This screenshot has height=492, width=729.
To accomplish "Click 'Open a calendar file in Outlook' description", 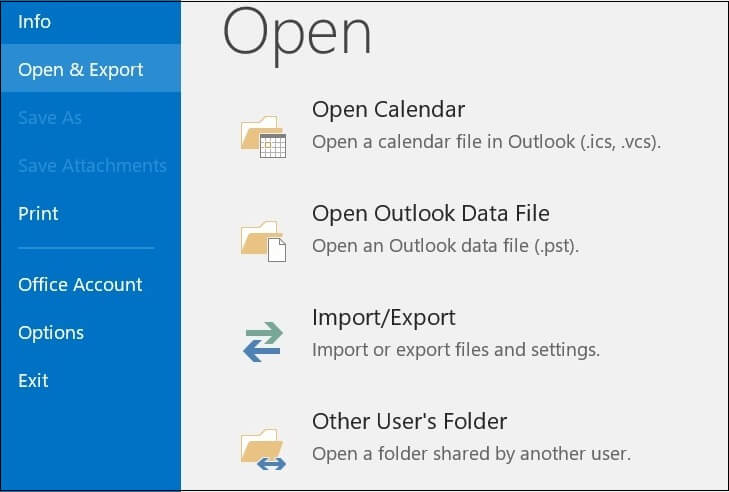I will pos(486,142).
